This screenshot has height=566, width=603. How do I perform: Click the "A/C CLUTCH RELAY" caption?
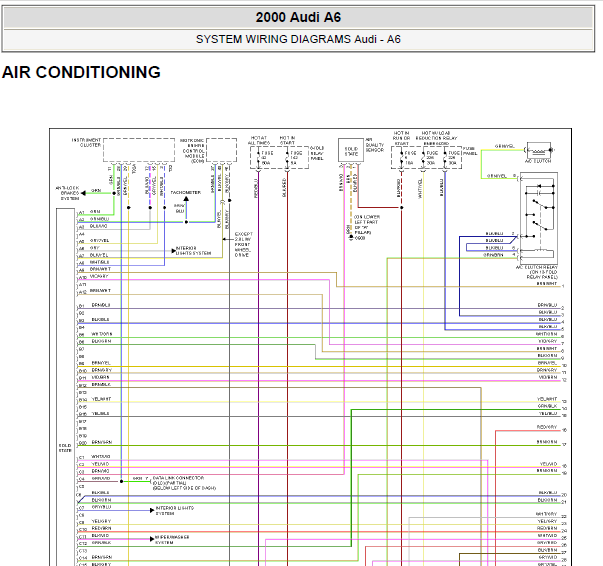(x=537, y=272)
